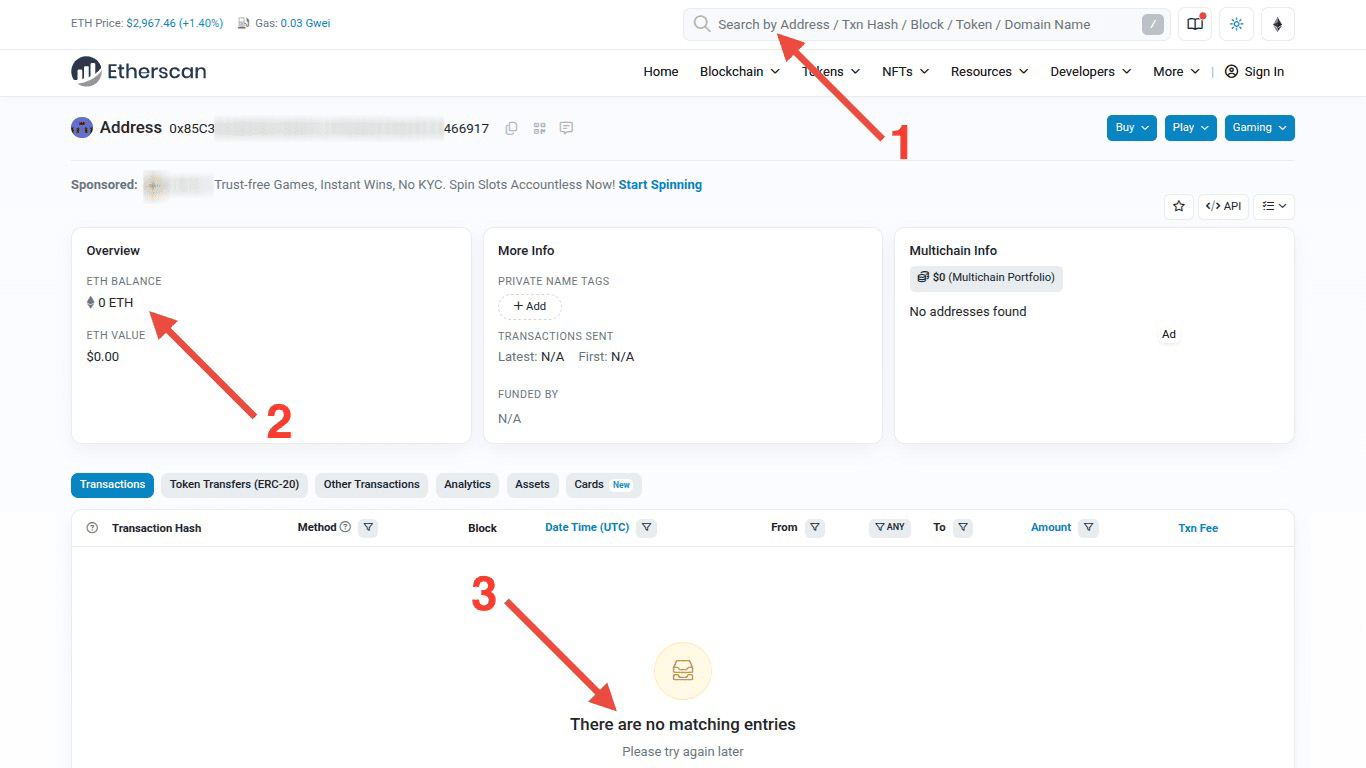Click the Amount column header

[1051, 527]
